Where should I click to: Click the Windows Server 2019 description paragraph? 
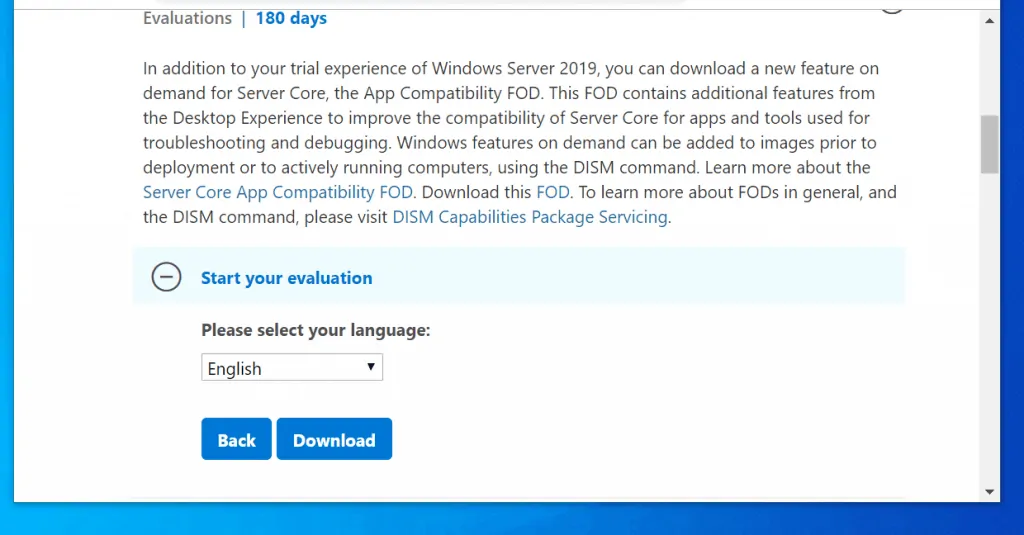pyautogui.click(x=510, y=118)
